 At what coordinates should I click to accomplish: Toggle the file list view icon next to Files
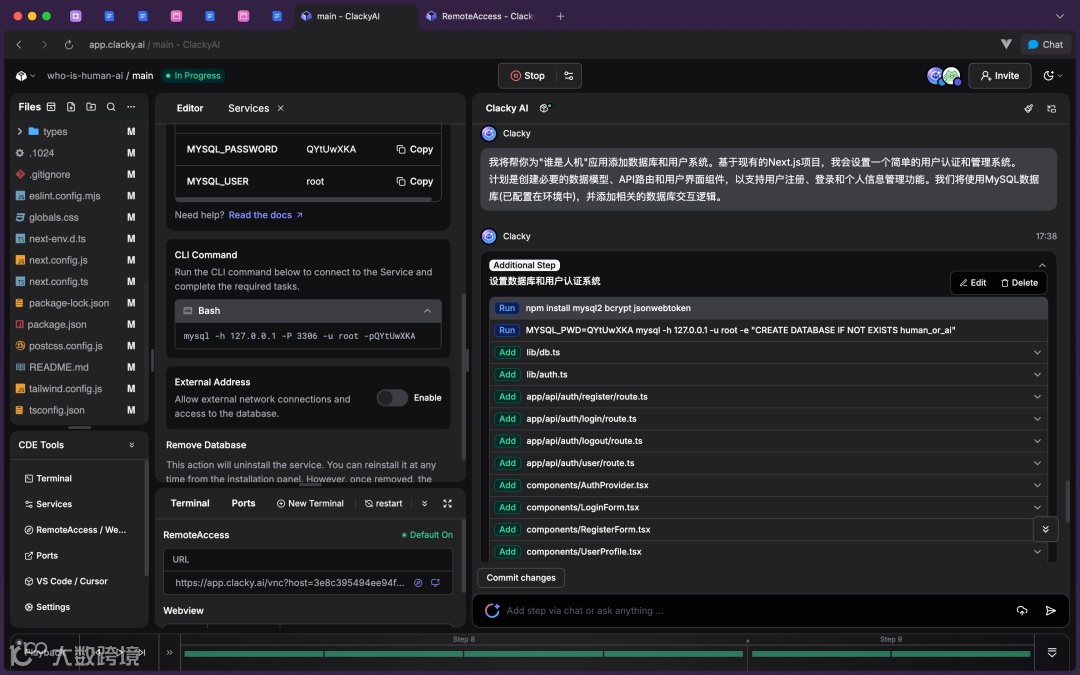(x=51, y=107)
